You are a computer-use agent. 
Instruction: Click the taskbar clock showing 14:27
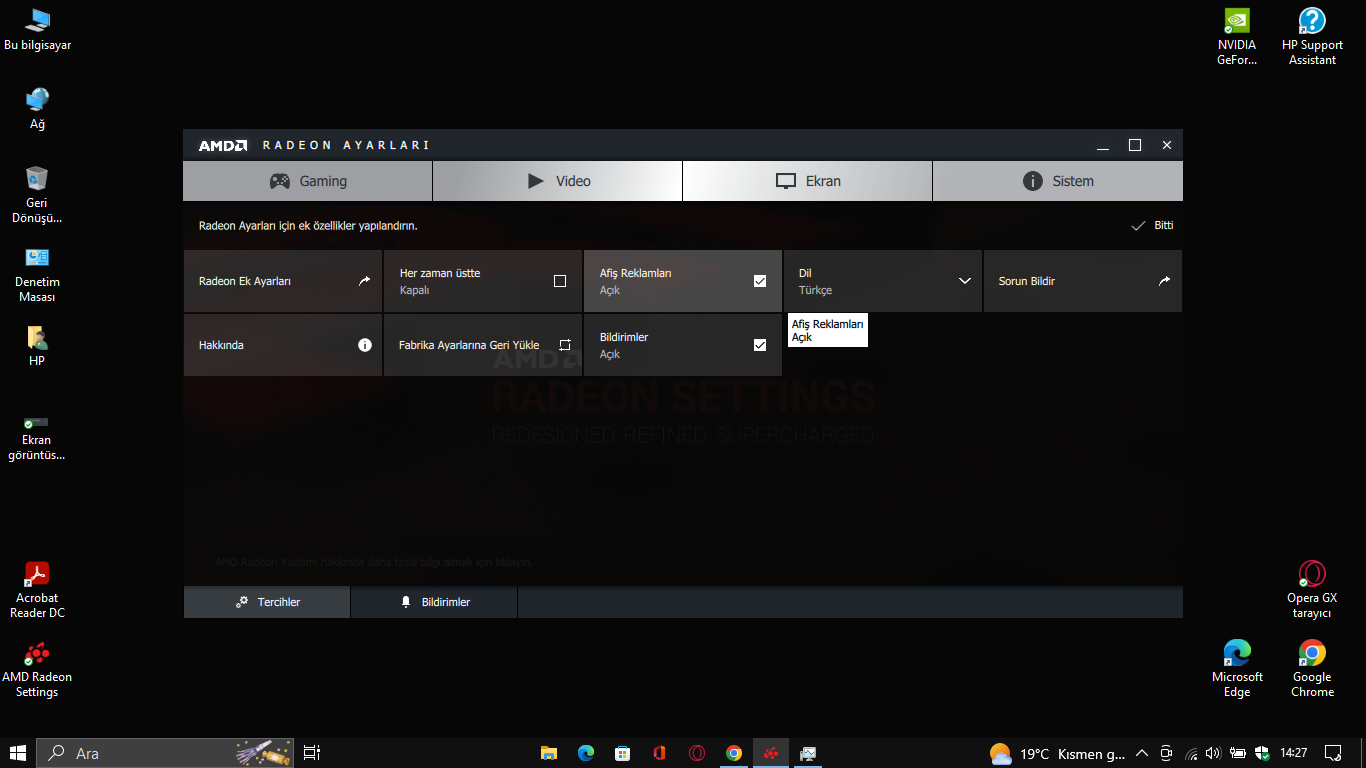(x=1294, y=753)
